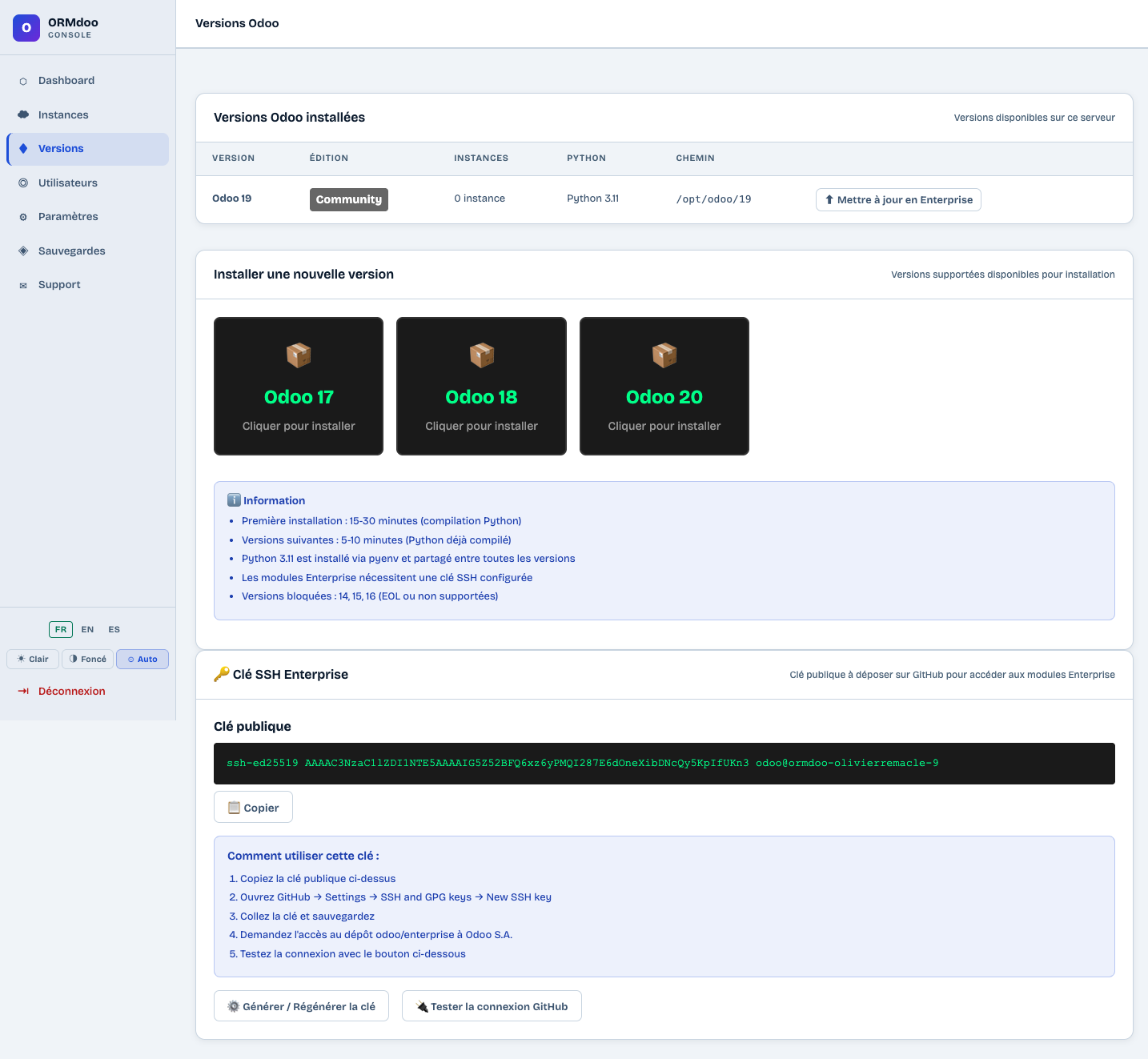Go to Sauvegardes
Viewport: 1148px width, 1059px height.
click(88, 251)
